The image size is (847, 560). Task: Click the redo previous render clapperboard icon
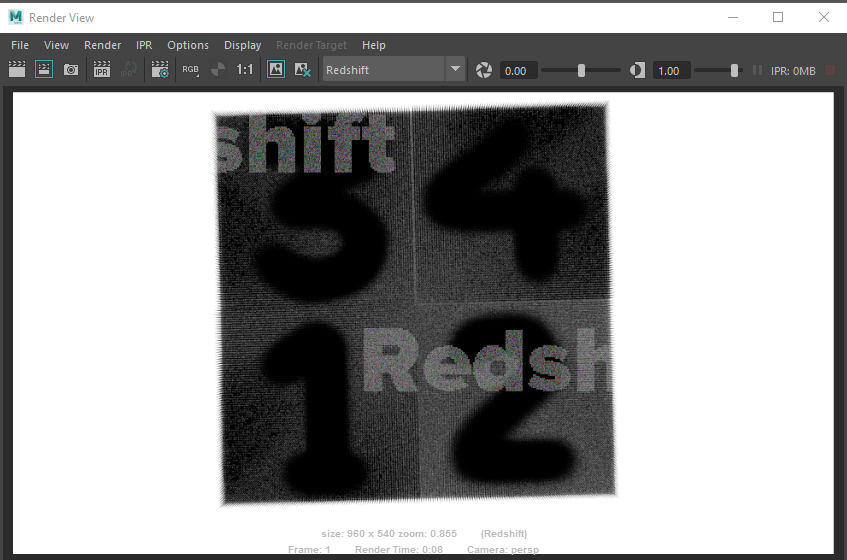coord(17,70)
